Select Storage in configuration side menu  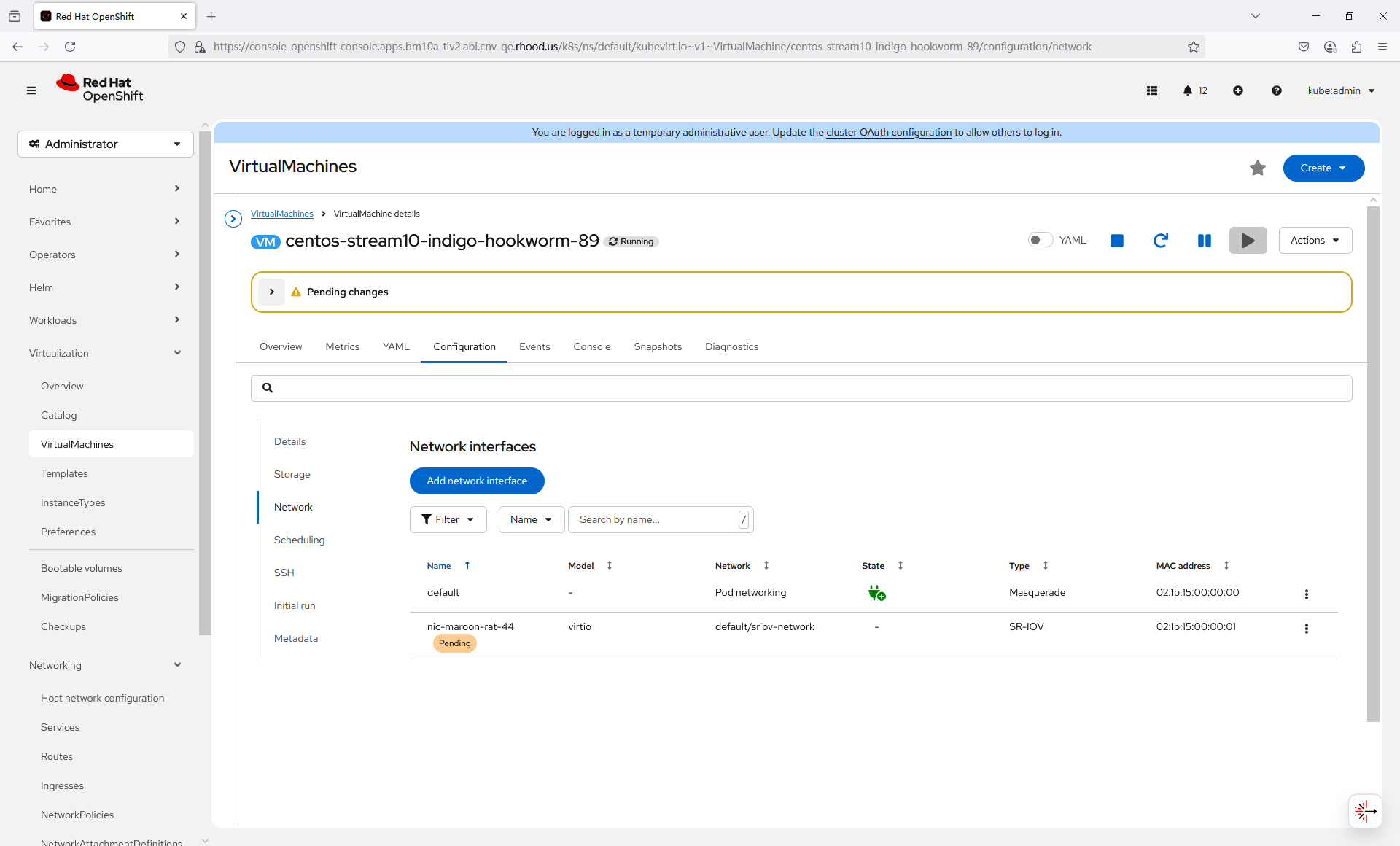tap(292, 474)
